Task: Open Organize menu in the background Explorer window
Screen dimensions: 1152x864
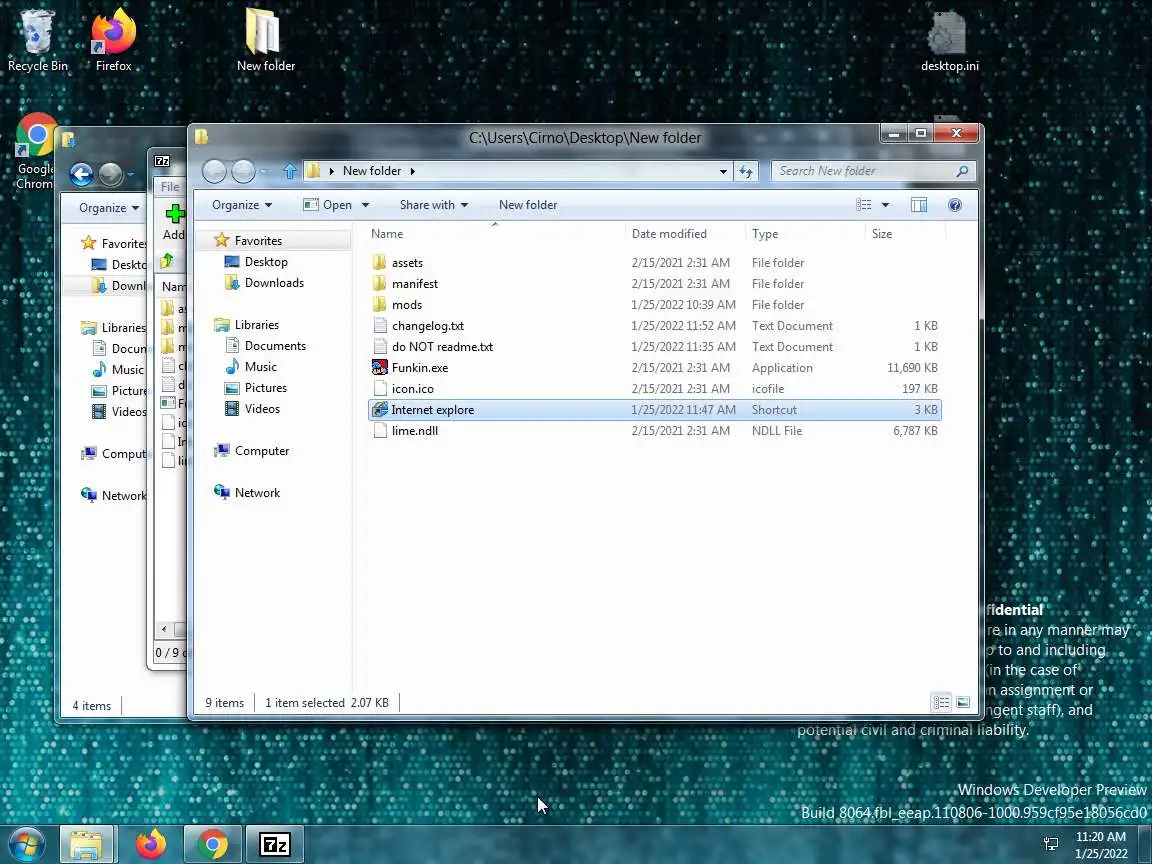Action: click(x=109, y=208)
